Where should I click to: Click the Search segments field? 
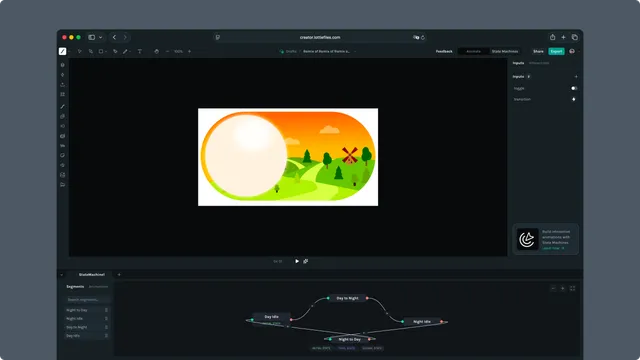pyautogui.click(x=87, y=300)
